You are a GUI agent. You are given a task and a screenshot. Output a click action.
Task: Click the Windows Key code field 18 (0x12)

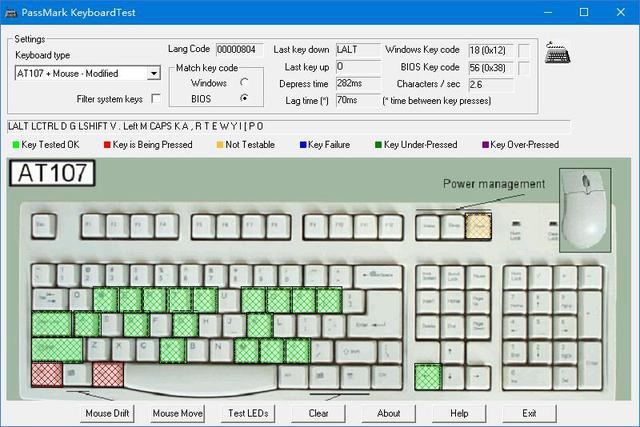click(491, 51)
